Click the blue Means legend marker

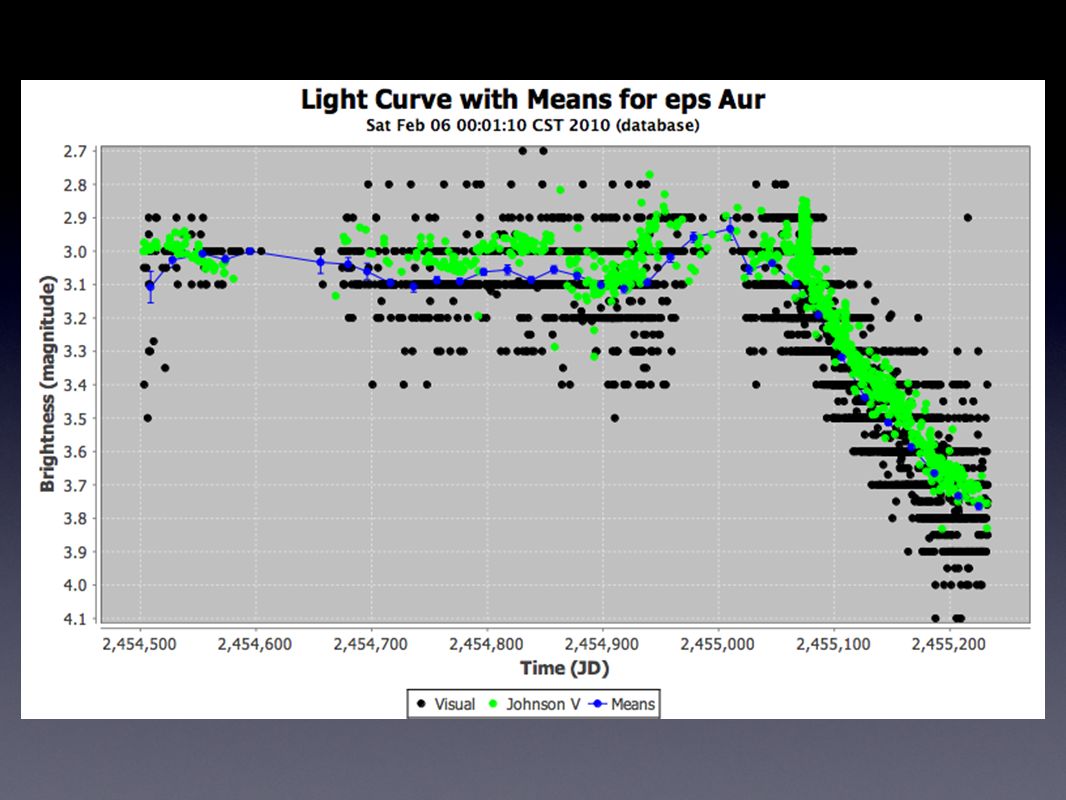click(x=598, y=704)
